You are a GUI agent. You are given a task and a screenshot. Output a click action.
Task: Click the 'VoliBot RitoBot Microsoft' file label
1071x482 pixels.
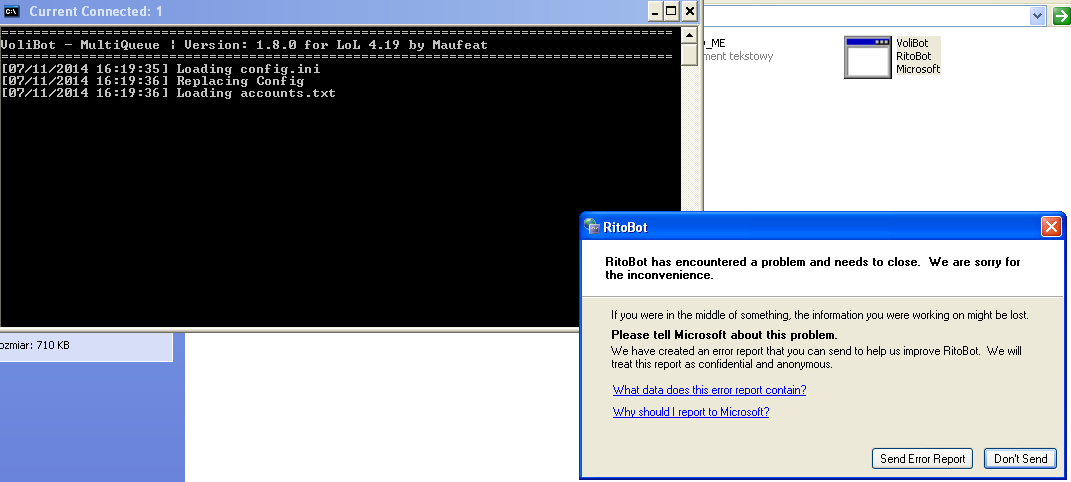pyautogui.click(x=918, y=56)
